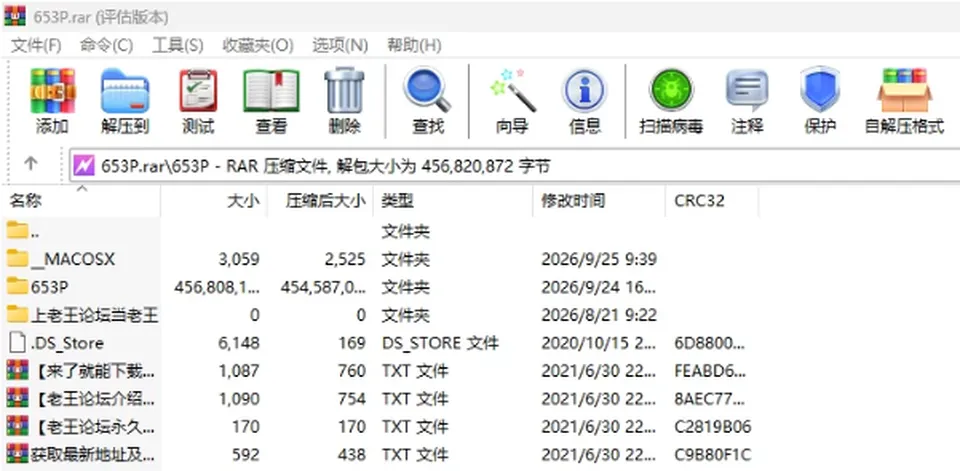Click the 2026/8/21 9:22 modified time

599,315
